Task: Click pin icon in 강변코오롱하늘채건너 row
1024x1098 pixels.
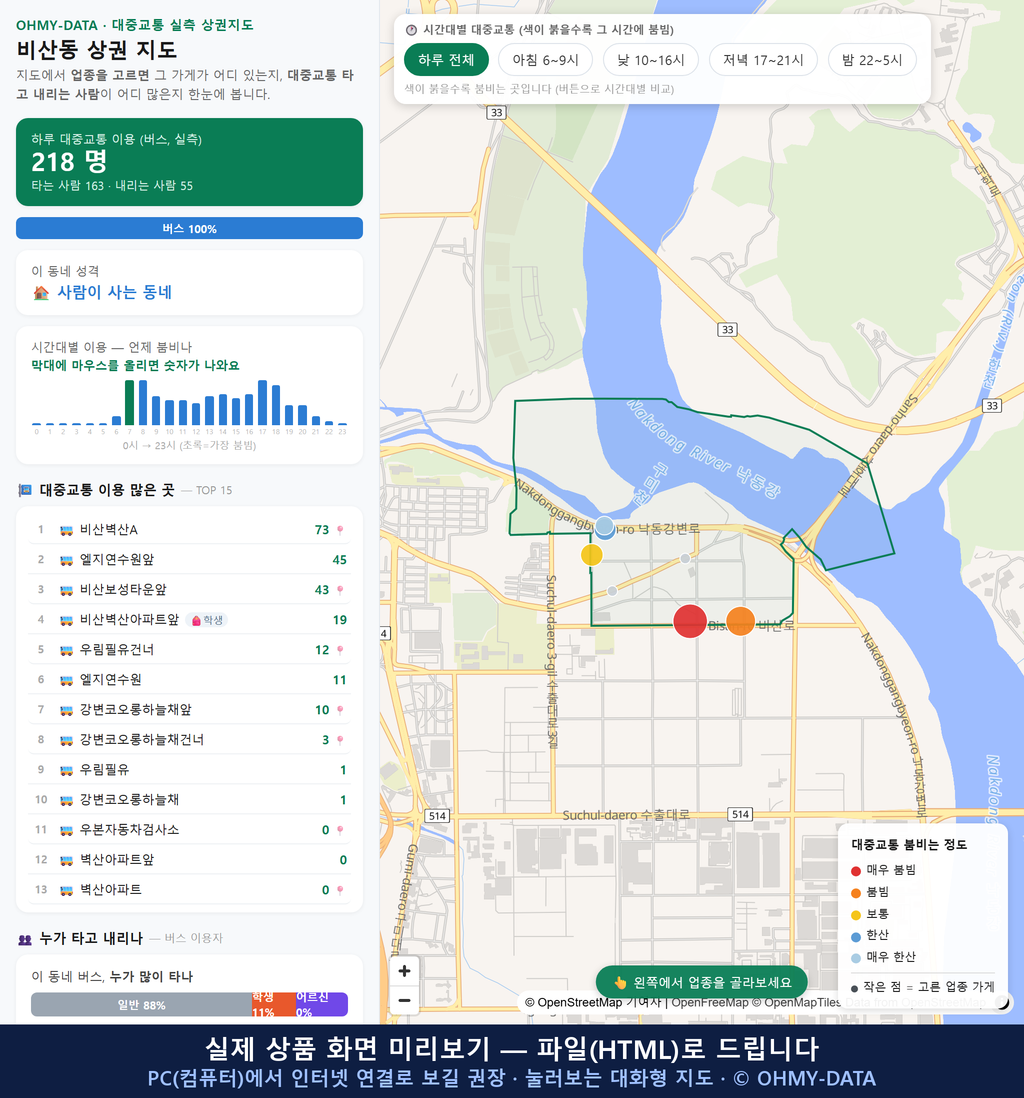Action: [x=340, y=740]
